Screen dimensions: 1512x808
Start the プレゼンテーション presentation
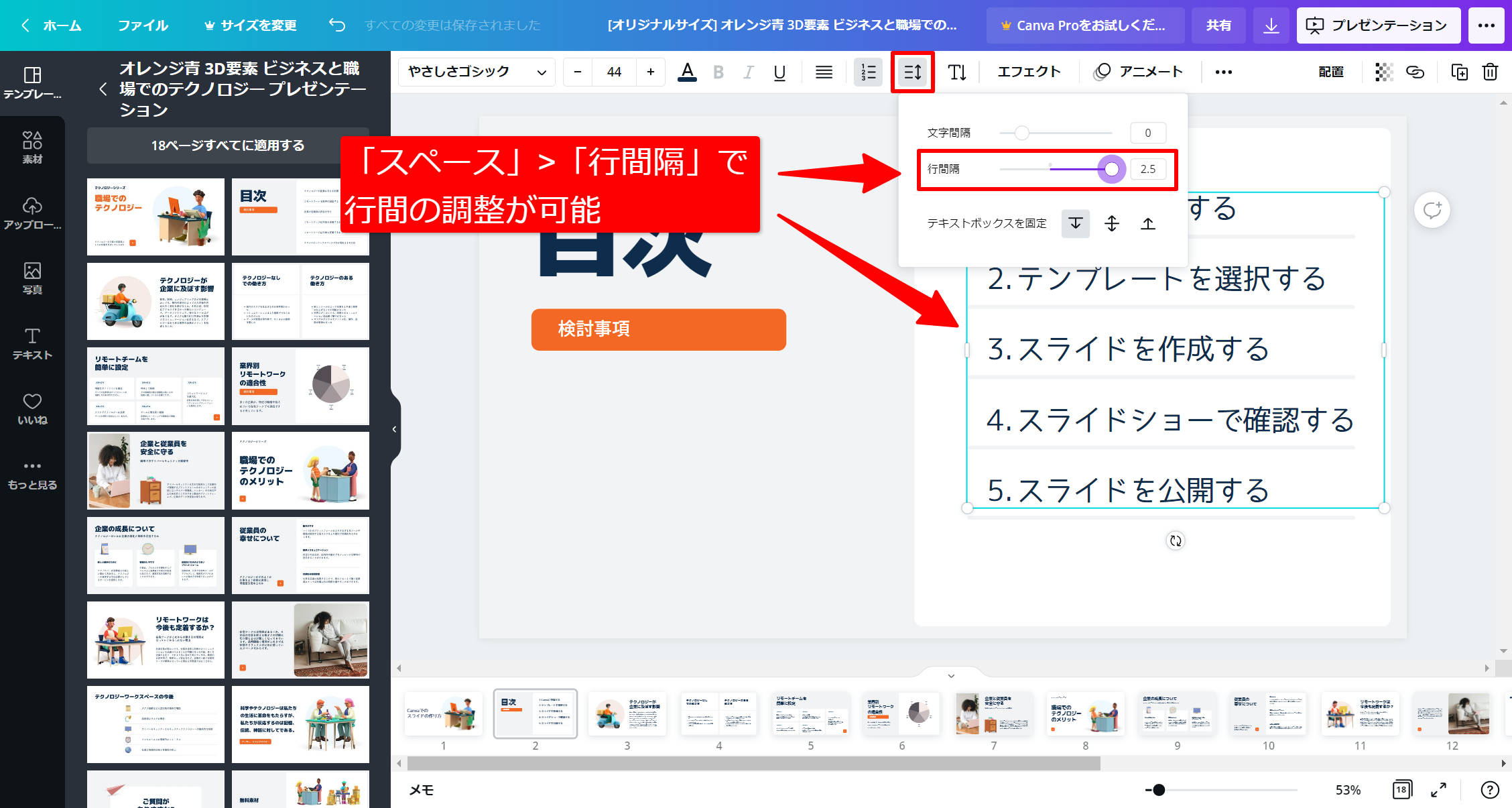pyautogui.click(x=1379, y=25)
